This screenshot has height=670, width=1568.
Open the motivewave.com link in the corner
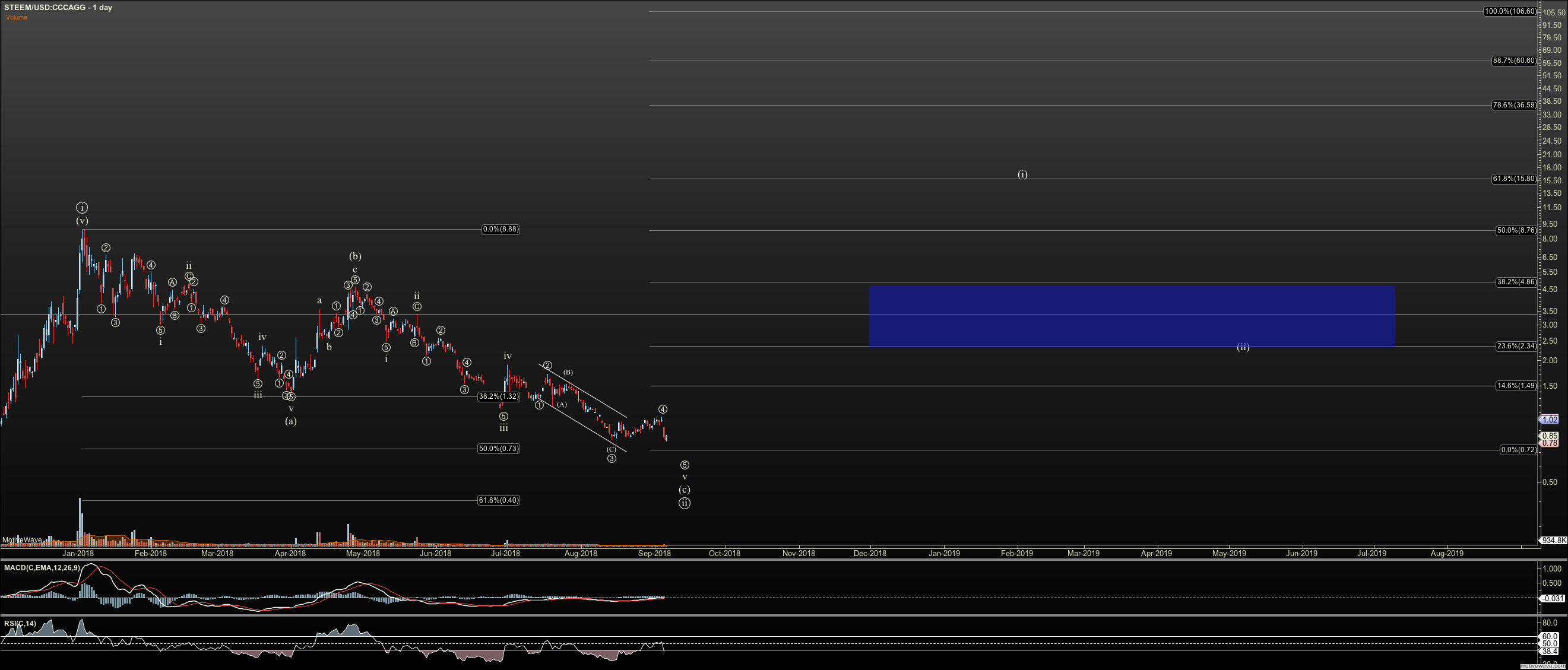tap(1543, 666)
